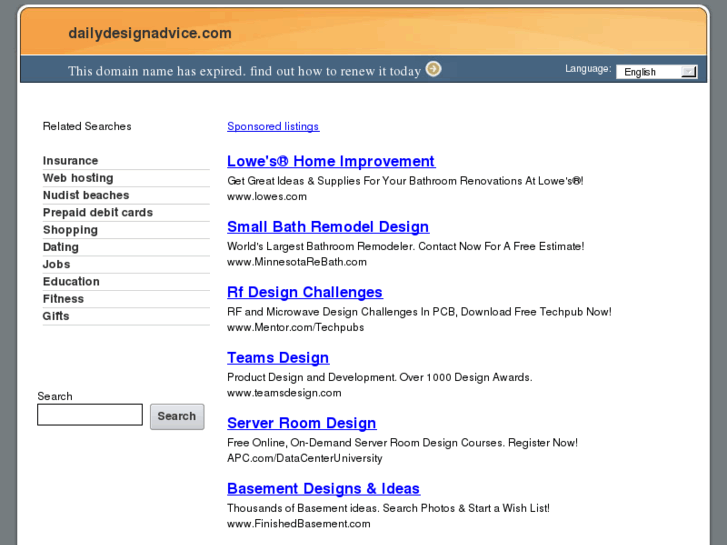
Task: Click the expired domain renewal message
Action: [x=244, y=71]
